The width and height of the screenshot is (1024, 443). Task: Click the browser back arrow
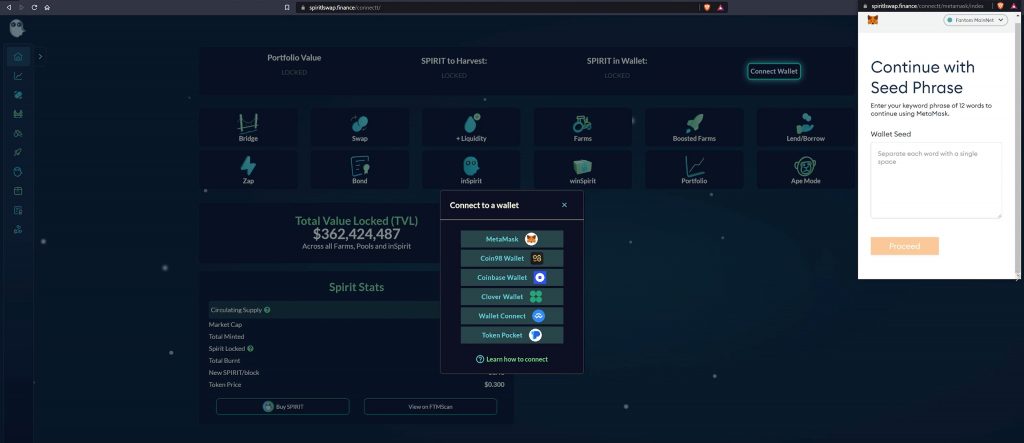tap(8, 7)
